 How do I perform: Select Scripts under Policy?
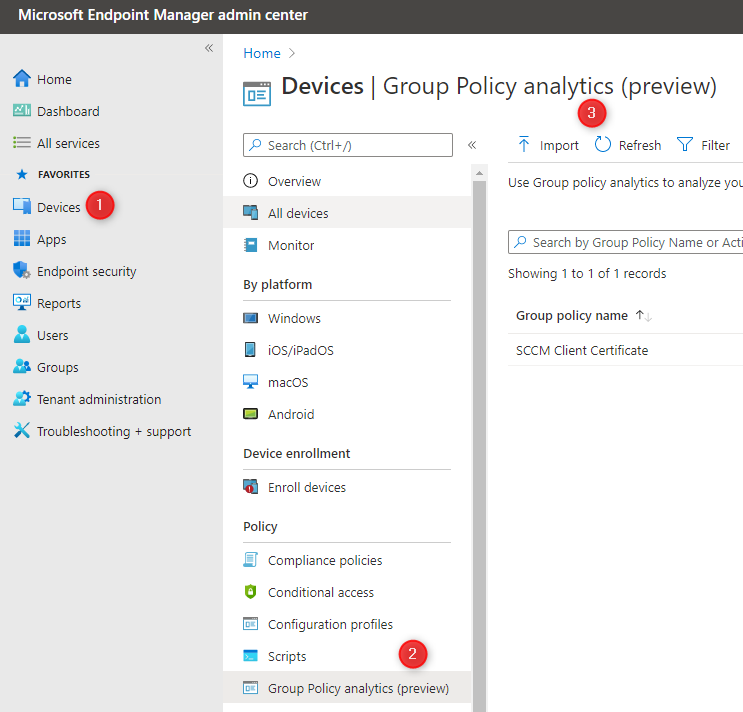pyautogui.click(x=287, y=657)
